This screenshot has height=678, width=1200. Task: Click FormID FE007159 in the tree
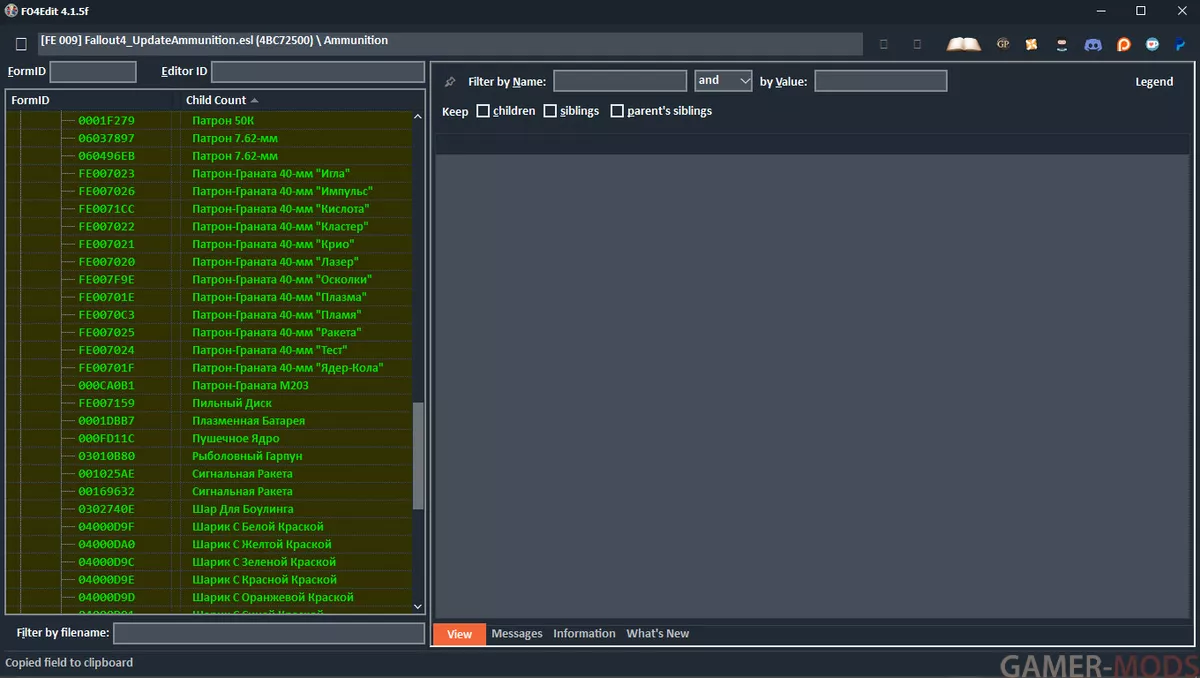coord(106,403)
